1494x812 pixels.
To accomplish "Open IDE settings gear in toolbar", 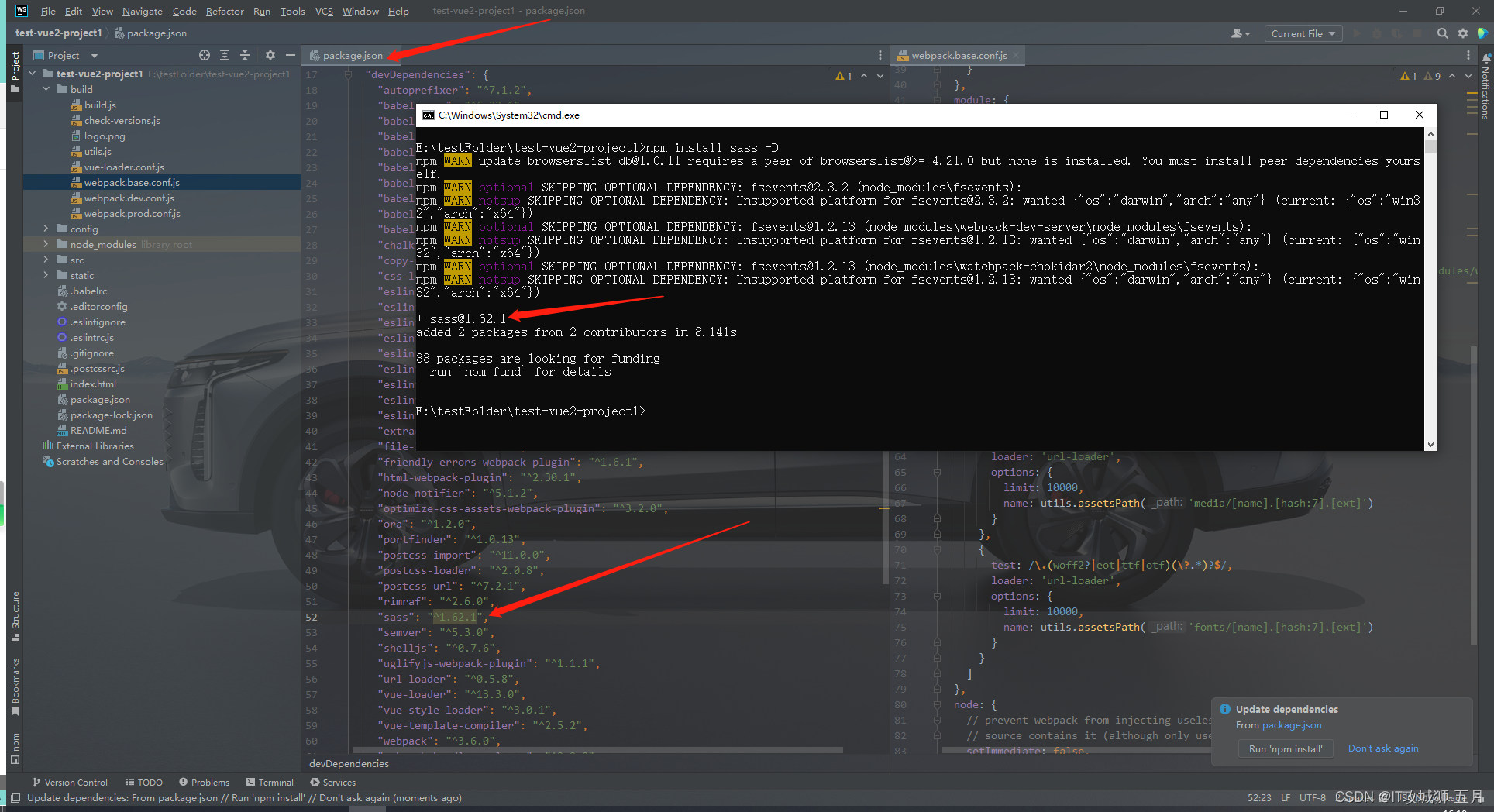I will coord(1463,33).
